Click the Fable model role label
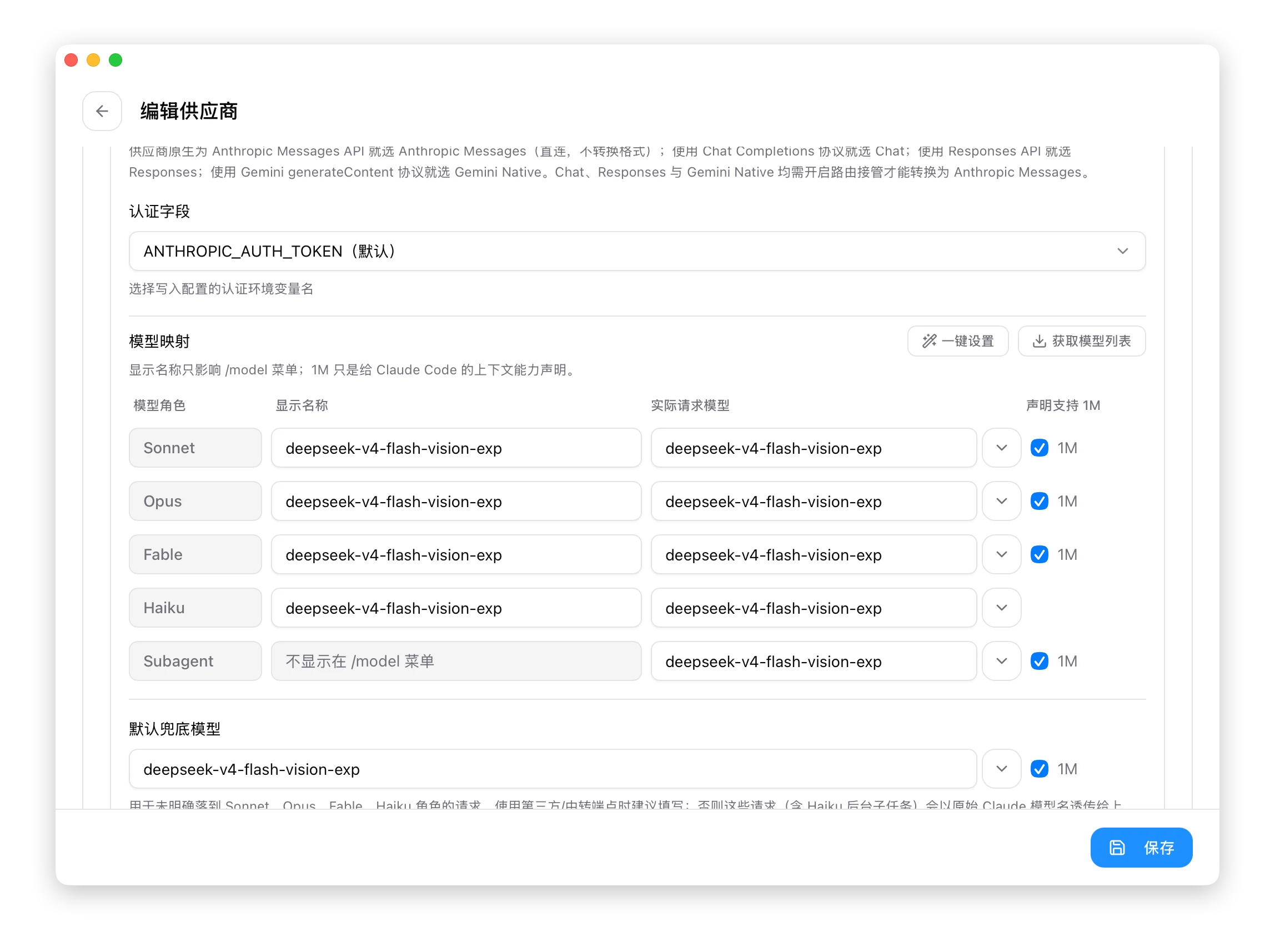Viewport: 1275px width, 952px height. (195, 554)
